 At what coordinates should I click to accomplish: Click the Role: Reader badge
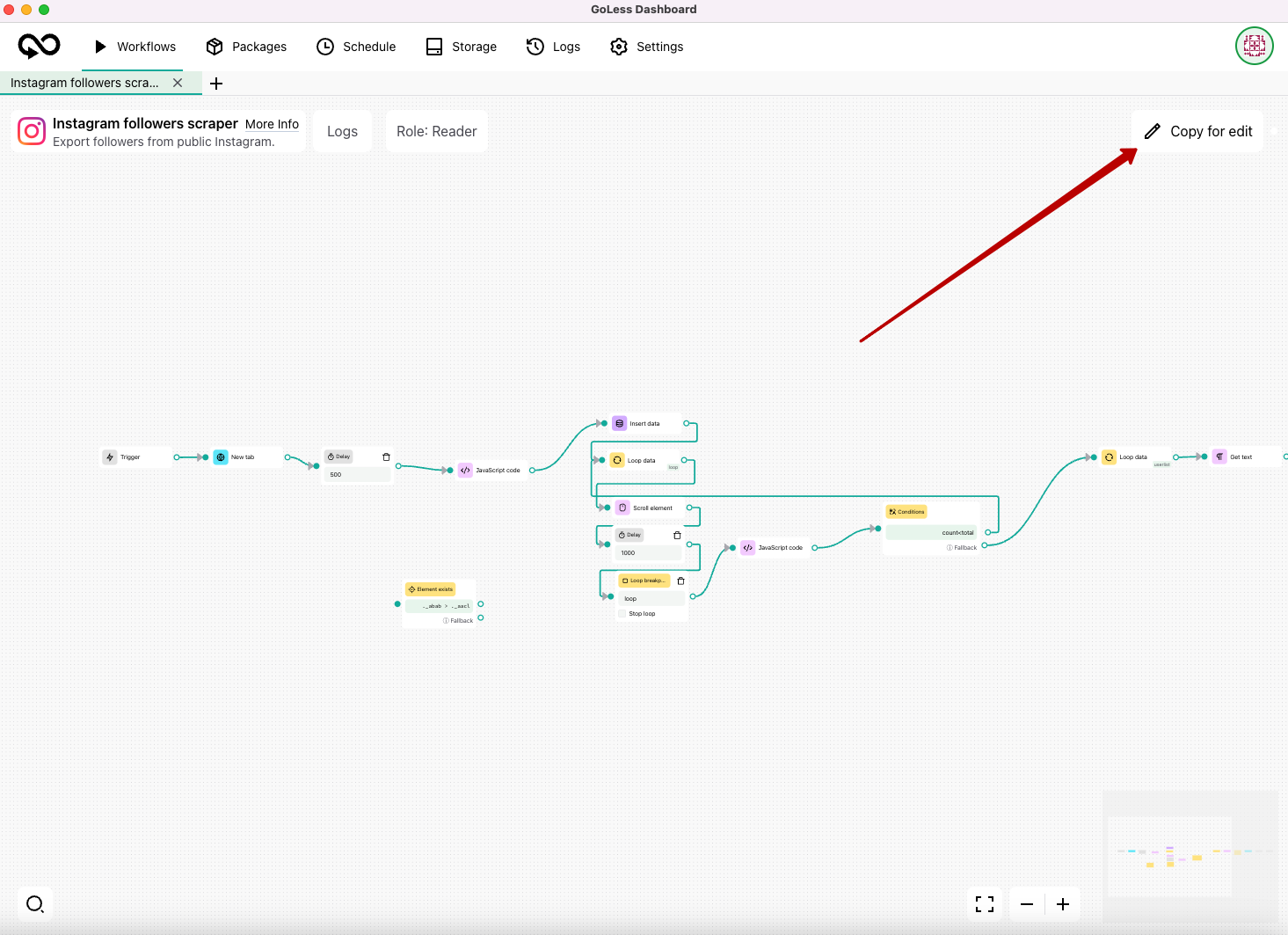pyautogui.click(x=436, y=131)
